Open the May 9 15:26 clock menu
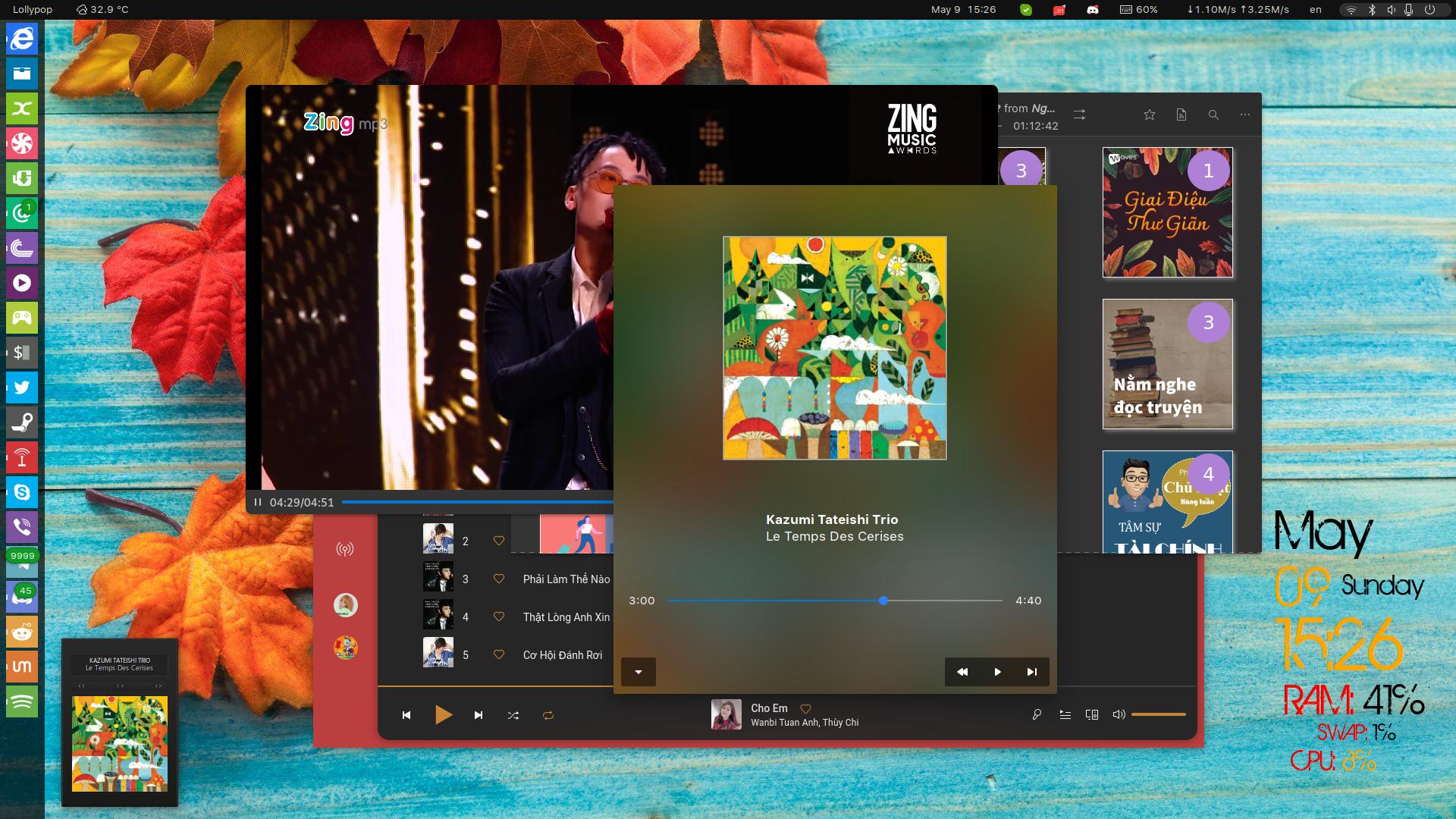 963,9
